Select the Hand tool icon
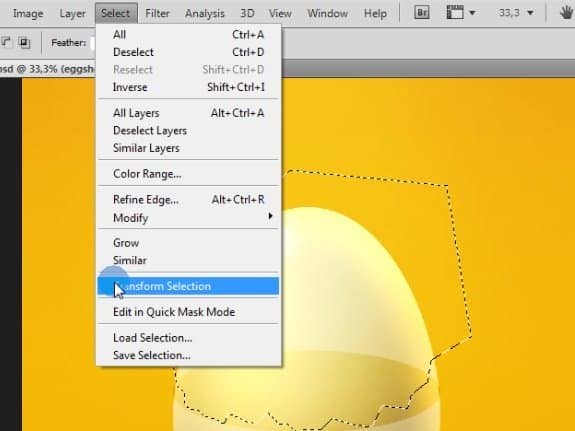The width and height of the screenshot is (575, 431). (x=567, y=13)
